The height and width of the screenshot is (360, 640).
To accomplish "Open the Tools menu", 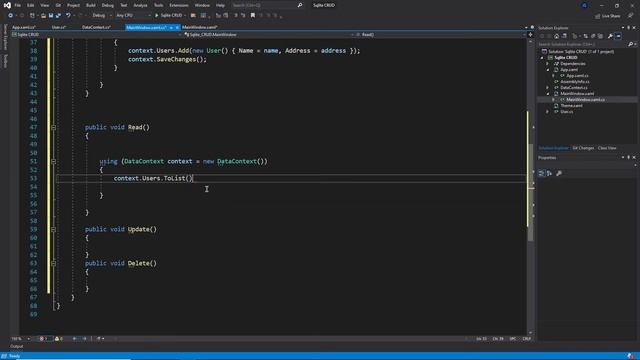I will [158, 5].
